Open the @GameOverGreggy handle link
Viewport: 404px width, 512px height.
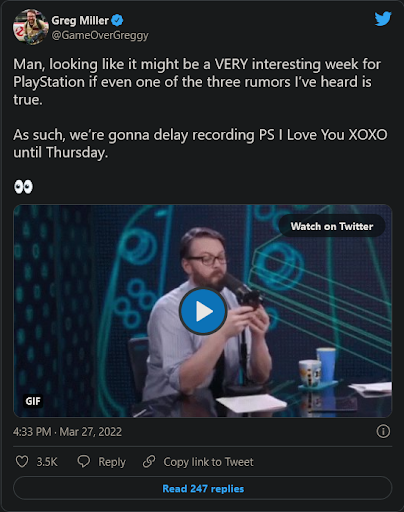pos(100,35)
